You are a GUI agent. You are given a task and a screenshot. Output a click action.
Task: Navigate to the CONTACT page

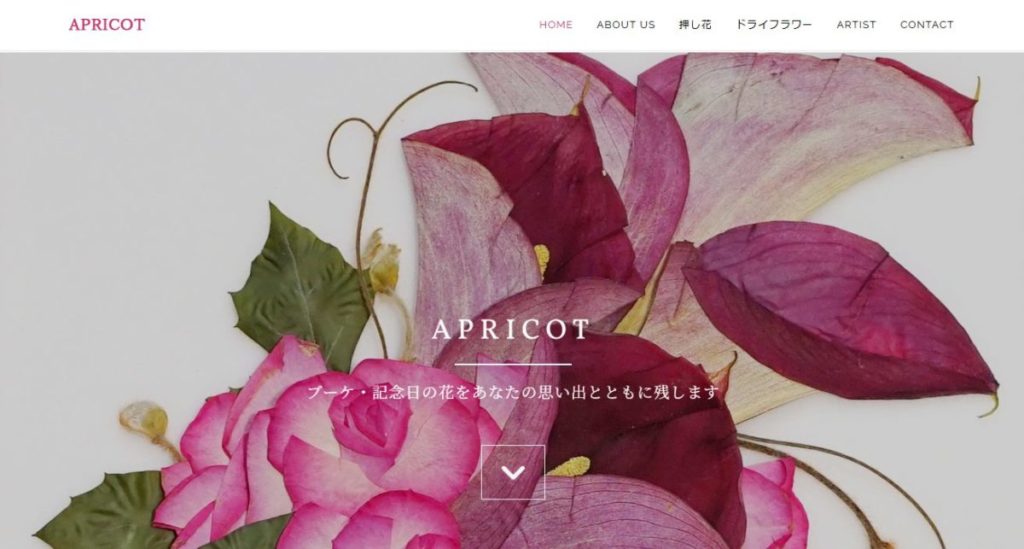coord(927,25)
